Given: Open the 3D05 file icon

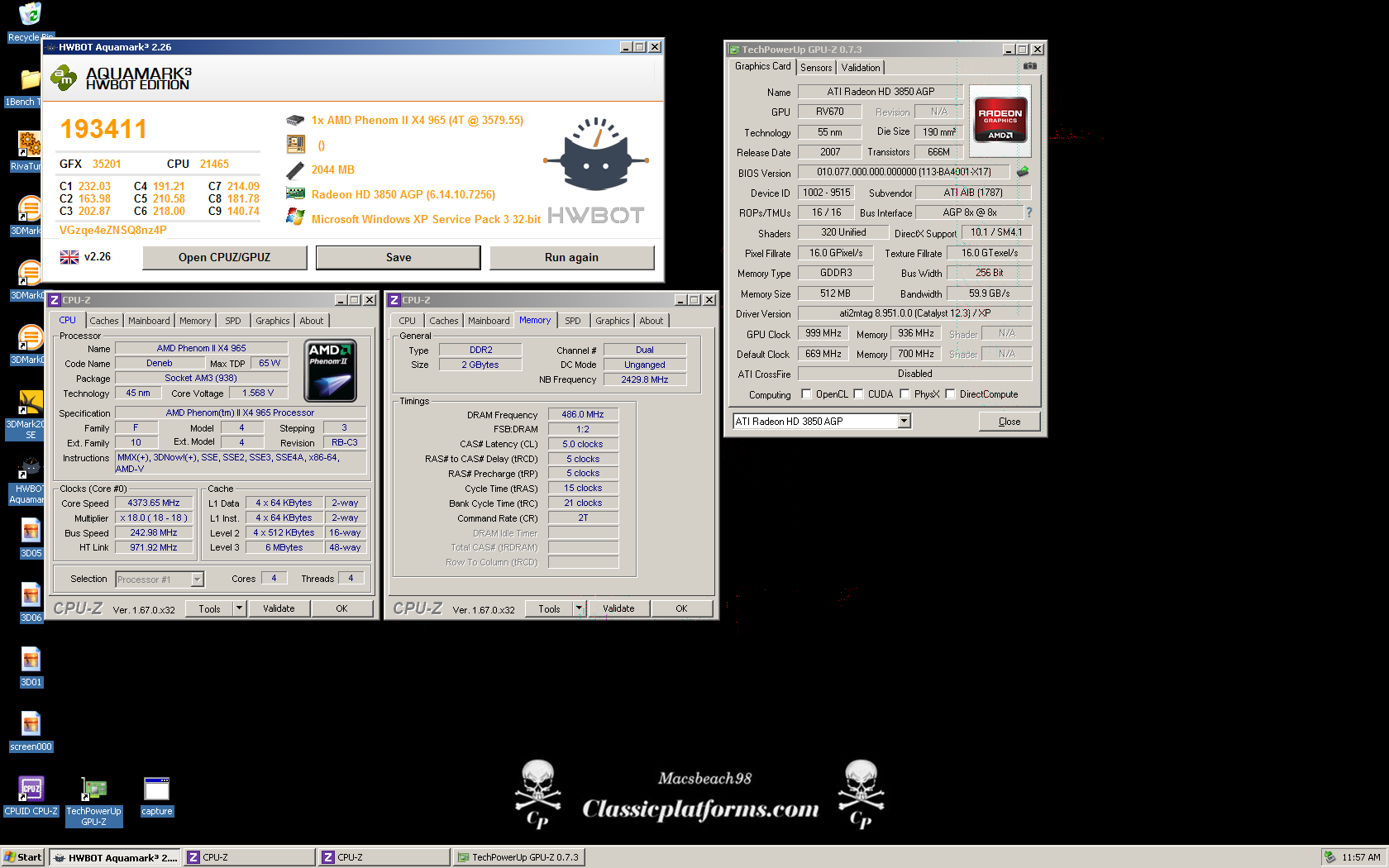Looking at the screenshot, I should click(x=31, y=531).
